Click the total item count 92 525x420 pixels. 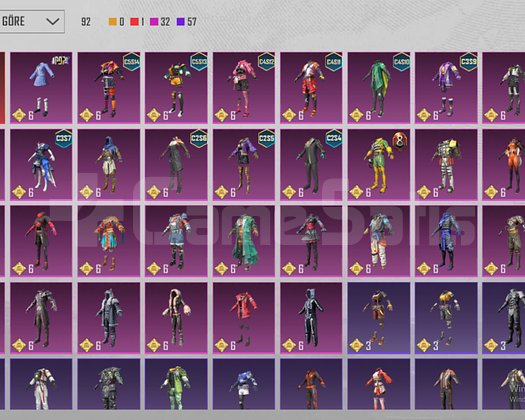[x=86, y=22]
